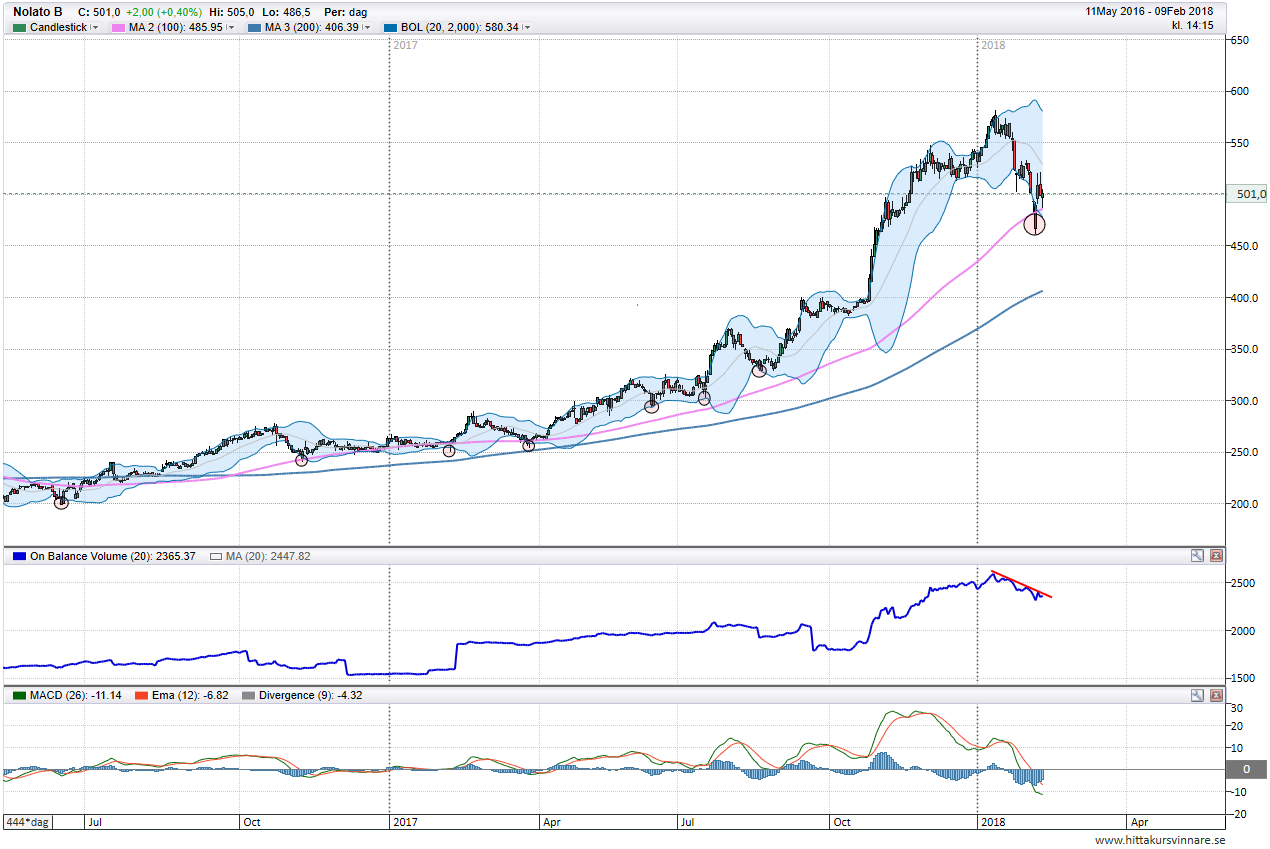
Task: Toggle the gray Divergence (9) legend marker
Action: point(249,695)
